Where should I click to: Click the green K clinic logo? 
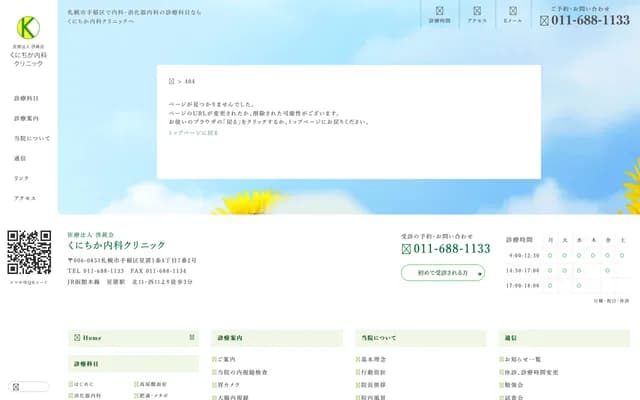click(x=28, y=28)
